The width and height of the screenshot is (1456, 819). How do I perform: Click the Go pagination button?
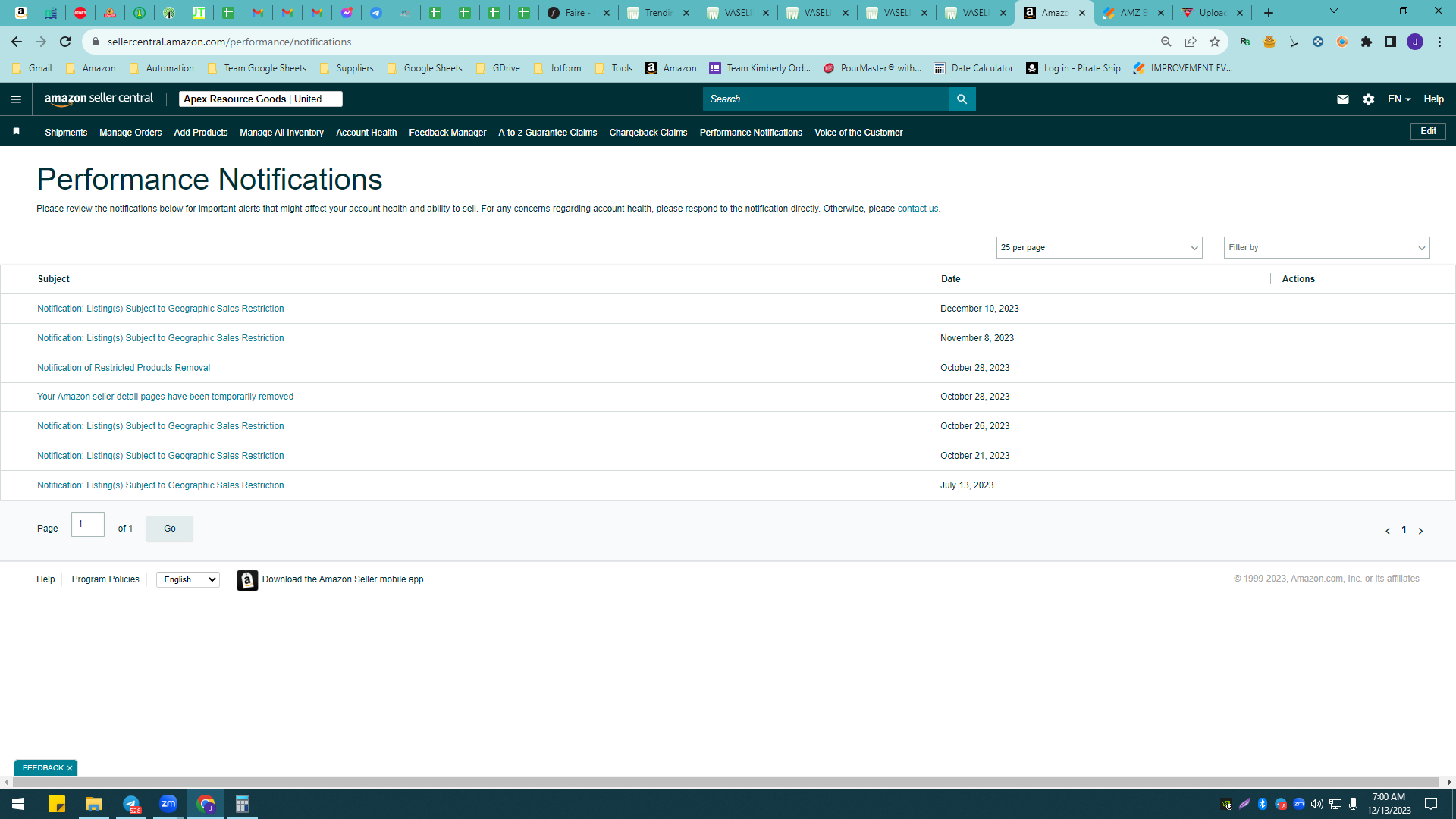[169, 529]
